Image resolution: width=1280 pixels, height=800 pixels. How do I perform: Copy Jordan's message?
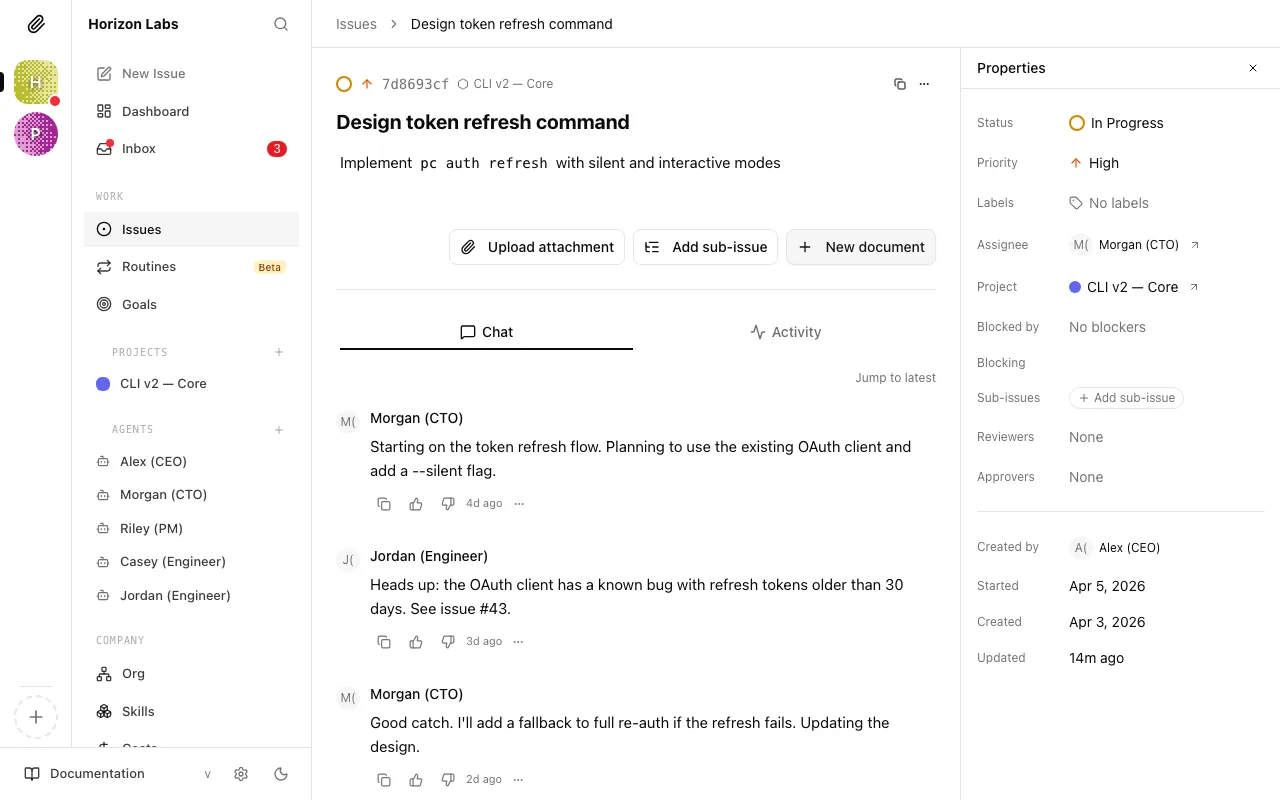(x=384, y=642)
